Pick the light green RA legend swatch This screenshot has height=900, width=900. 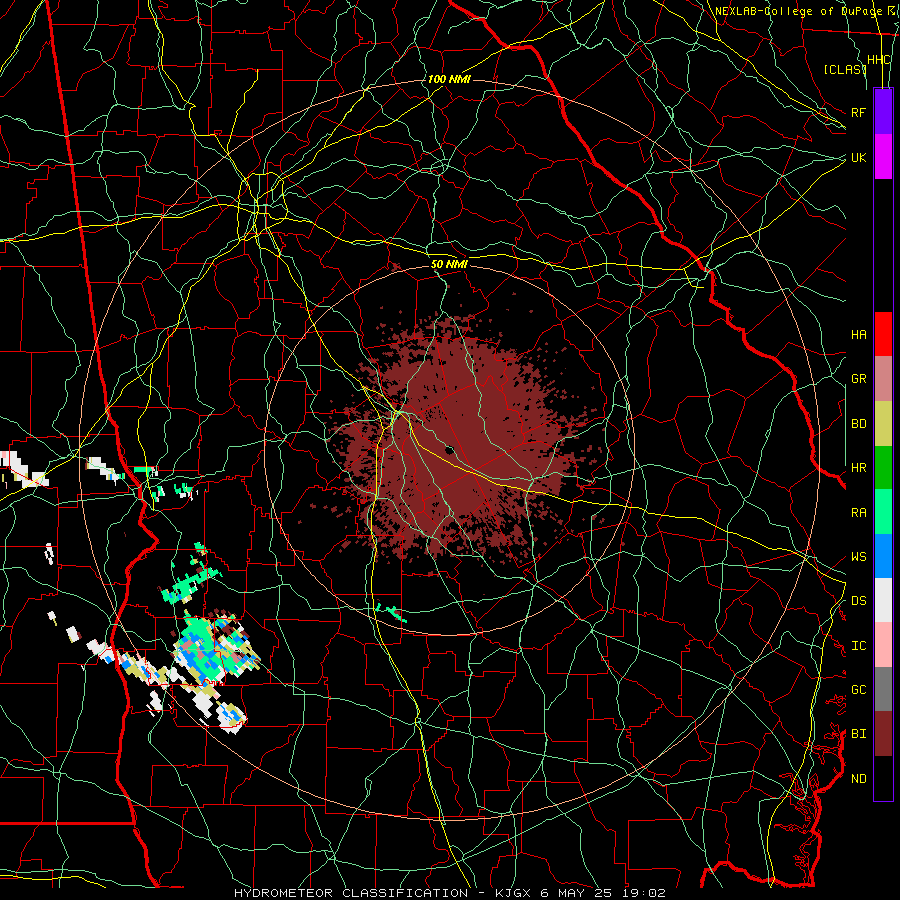[883, 512]
